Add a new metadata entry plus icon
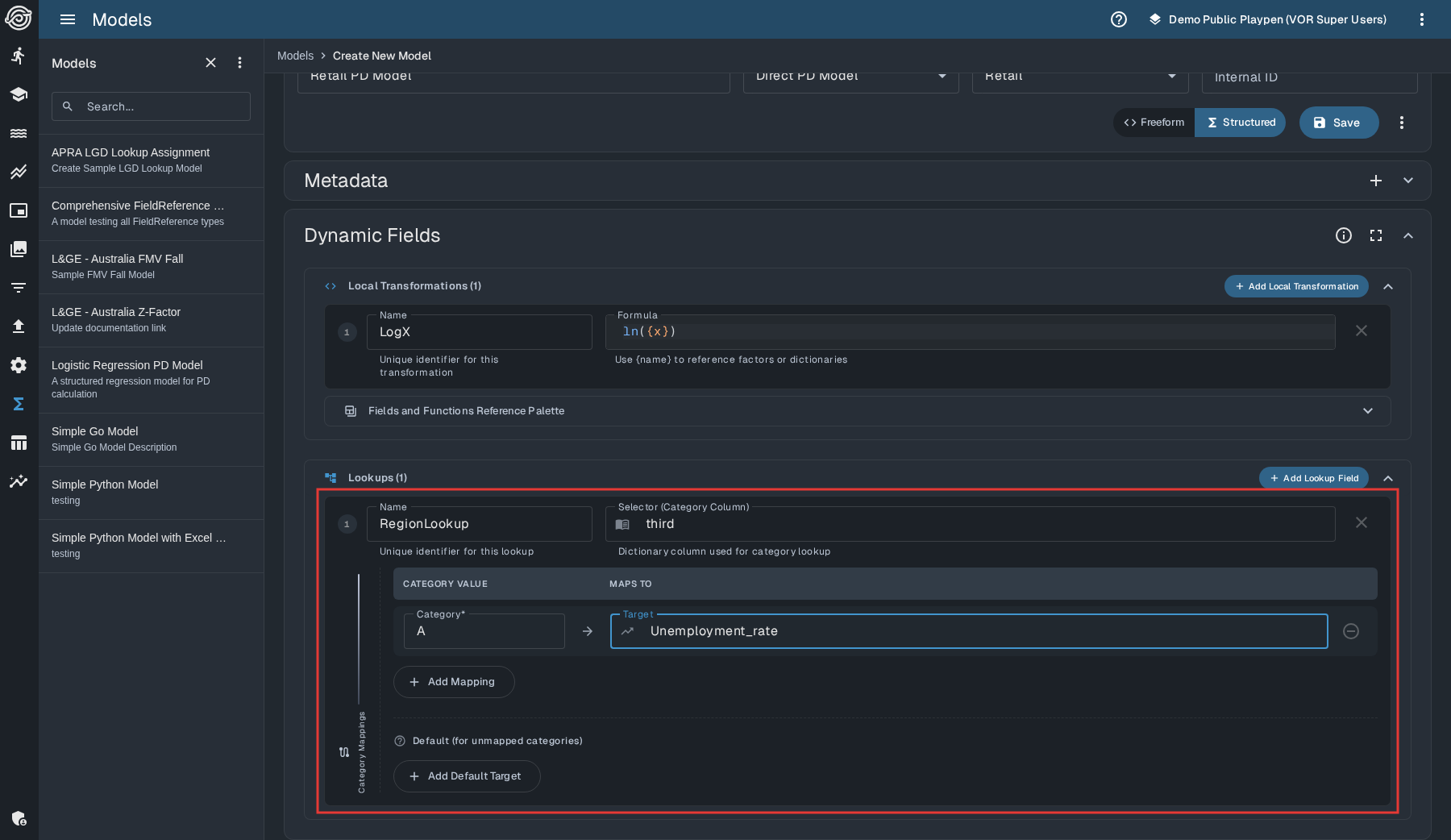 (1376, 181)
